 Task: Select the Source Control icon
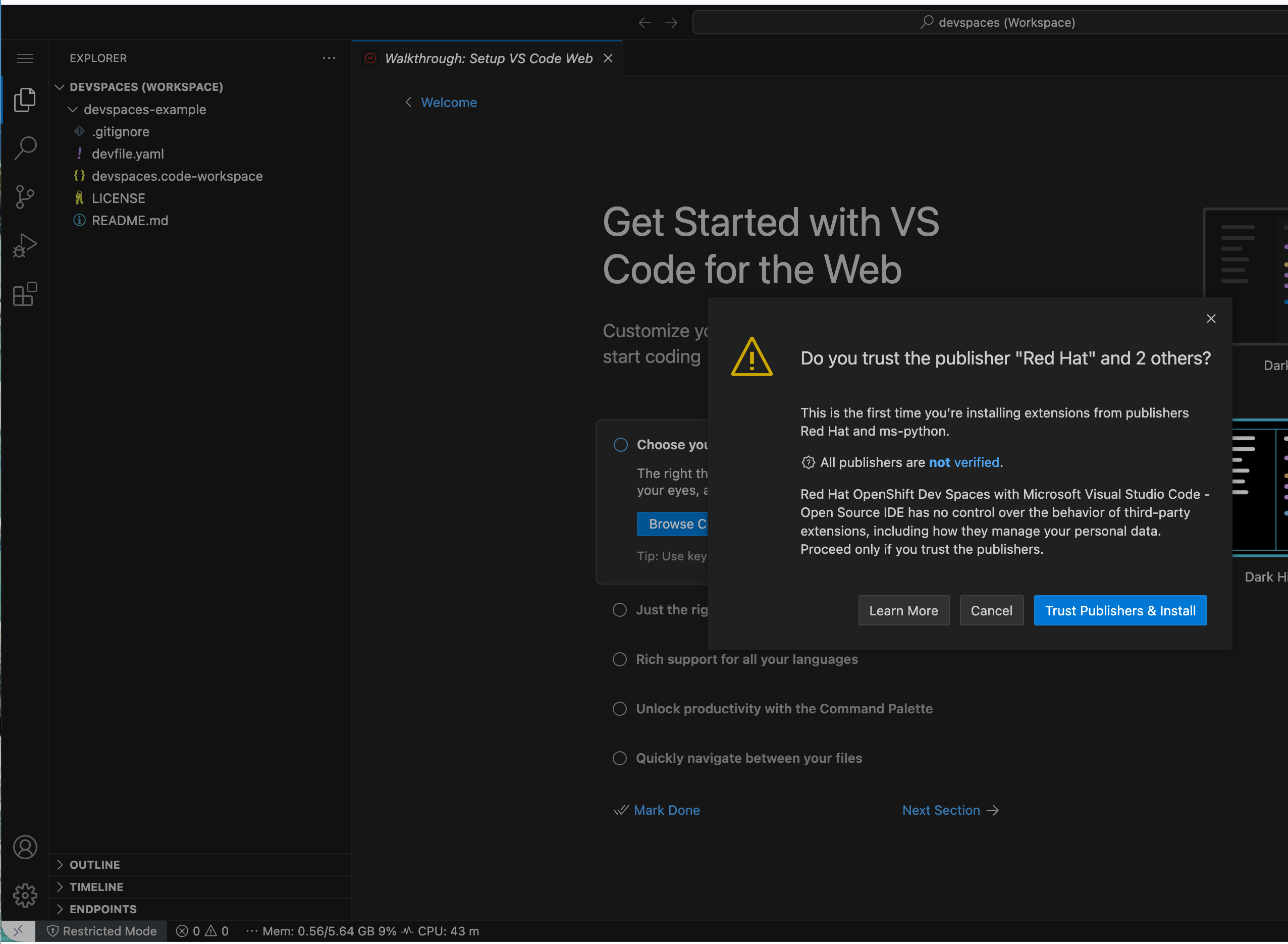[25, 196]
